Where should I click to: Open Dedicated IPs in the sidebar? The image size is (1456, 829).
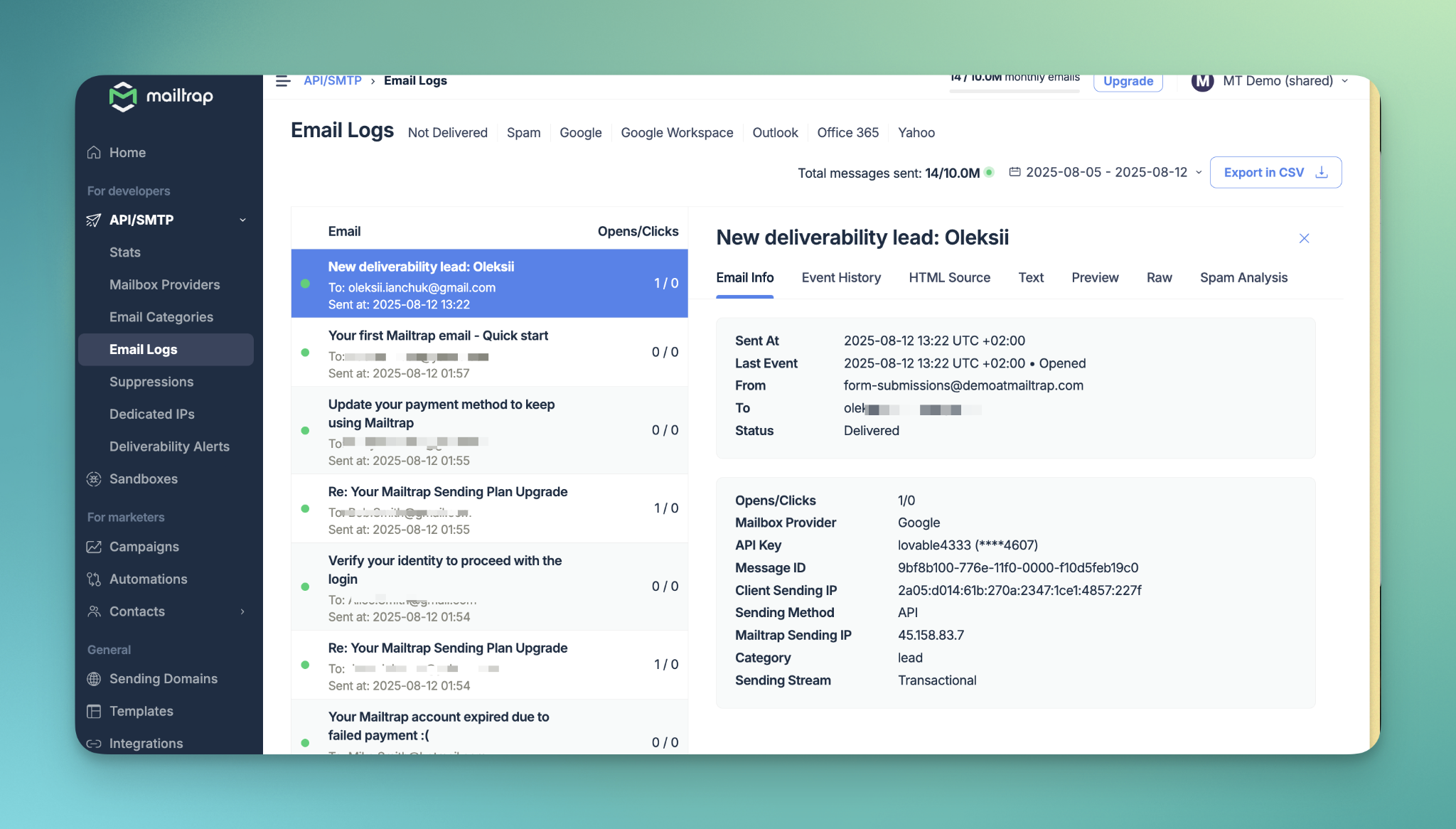151,414
